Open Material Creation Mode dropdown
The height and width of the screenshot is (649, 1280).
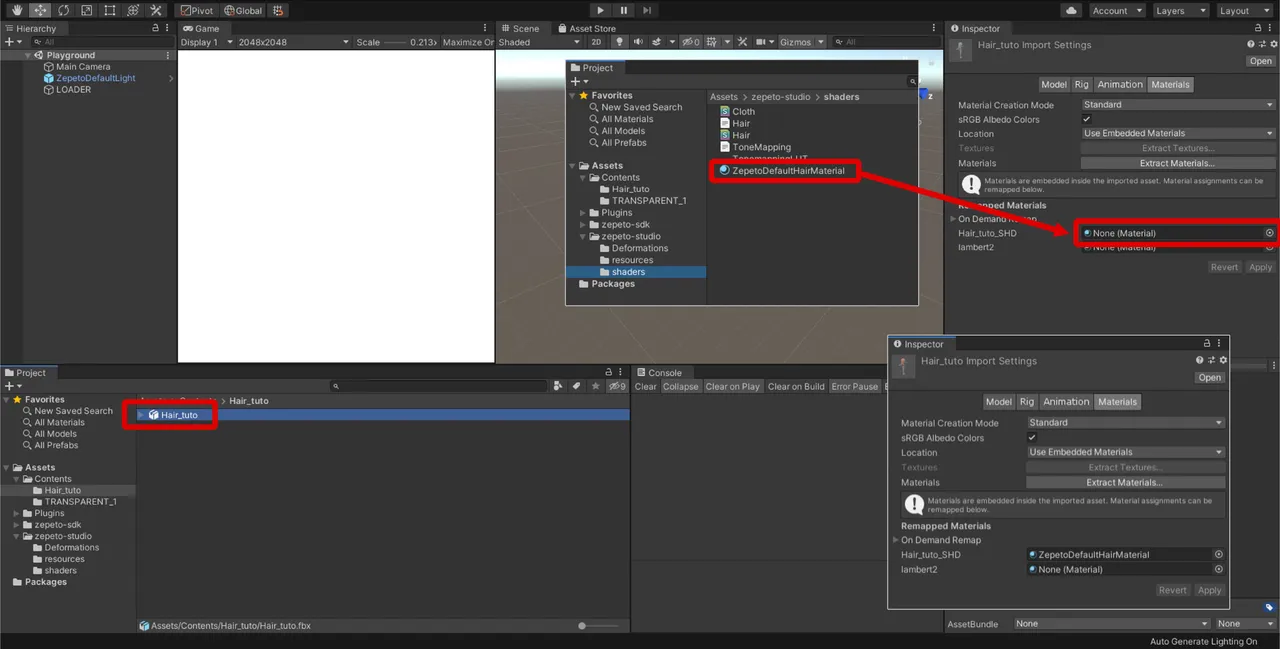(1177, 105)
